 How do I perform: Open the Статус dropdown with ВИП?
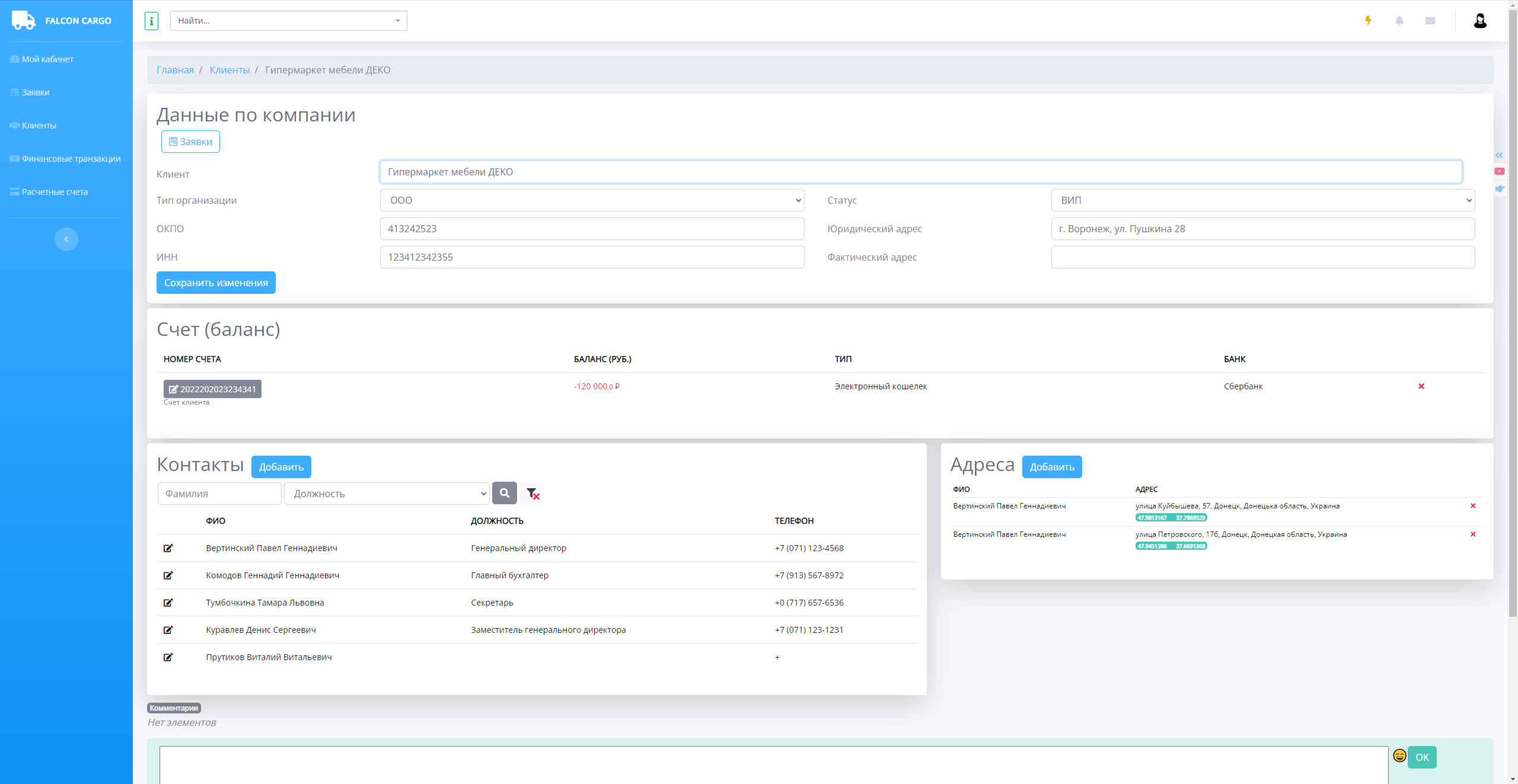coord(1262,200)
